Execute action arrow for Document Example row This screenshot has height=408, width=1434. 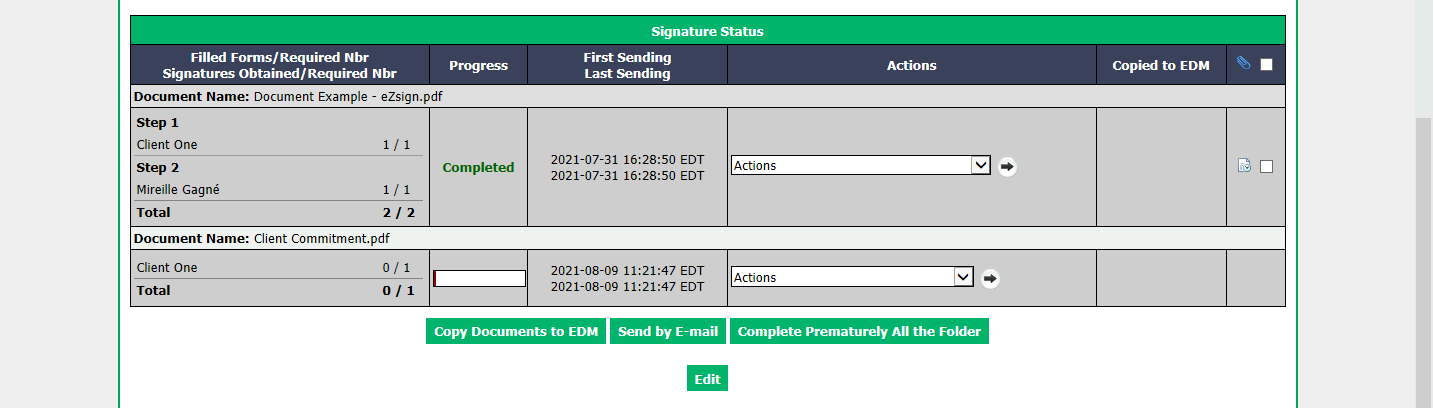click(x=1007, y=166)
